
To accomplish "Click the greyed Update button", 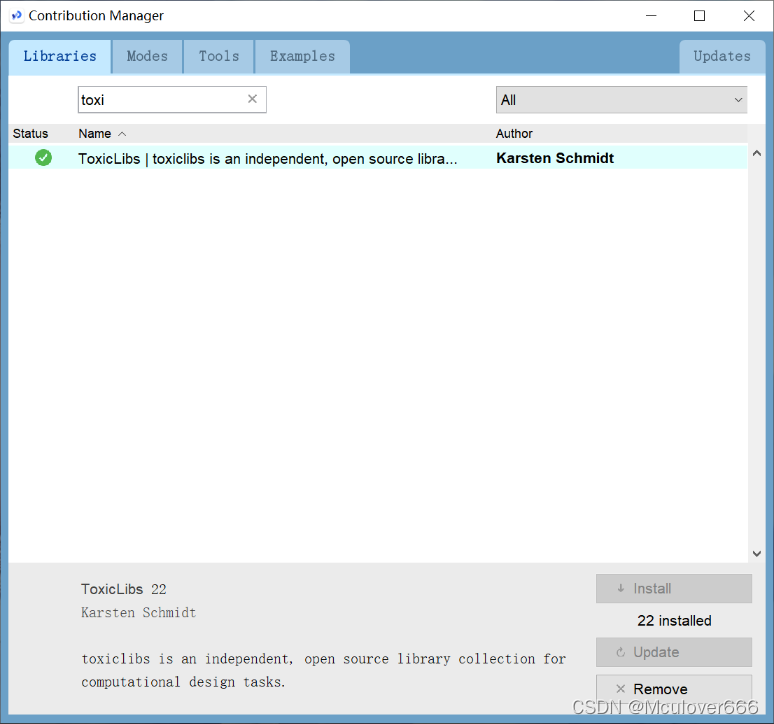I will pos(674,652).
